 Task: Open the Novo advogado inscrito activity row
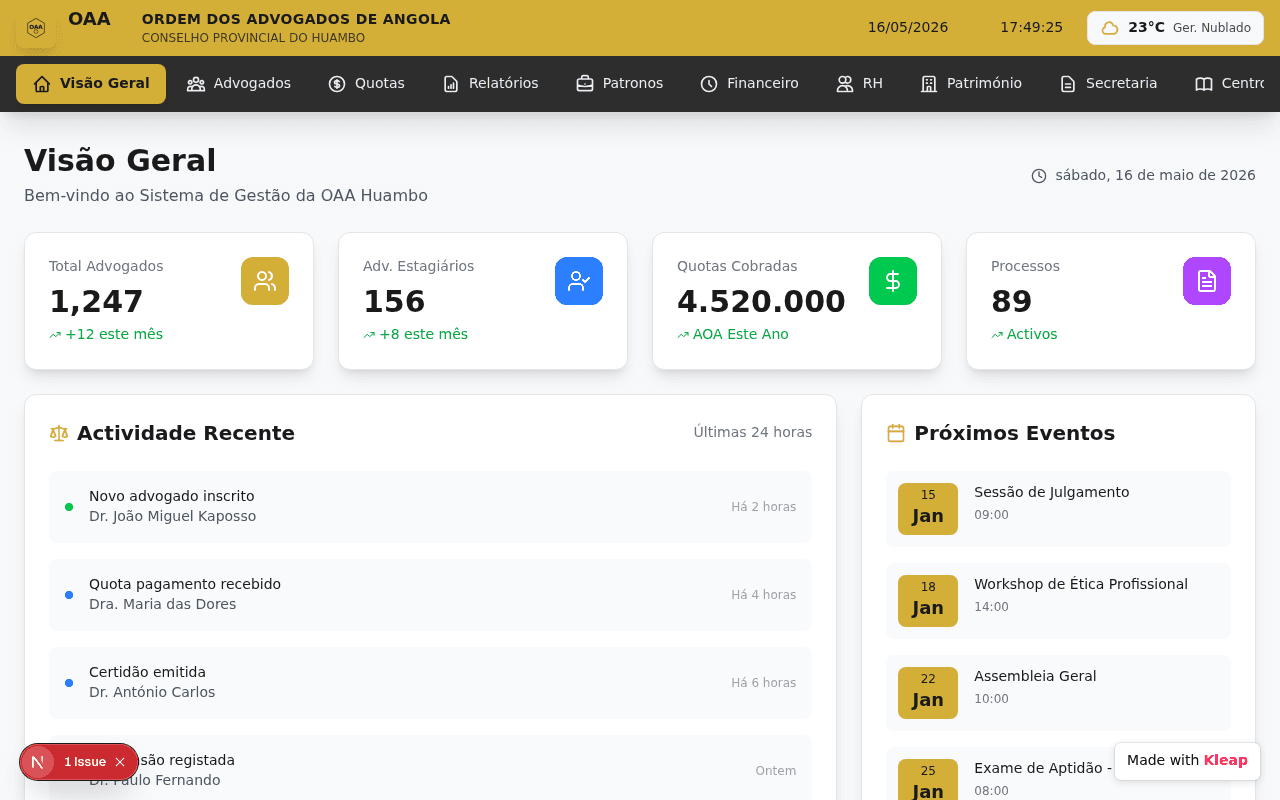430,507
